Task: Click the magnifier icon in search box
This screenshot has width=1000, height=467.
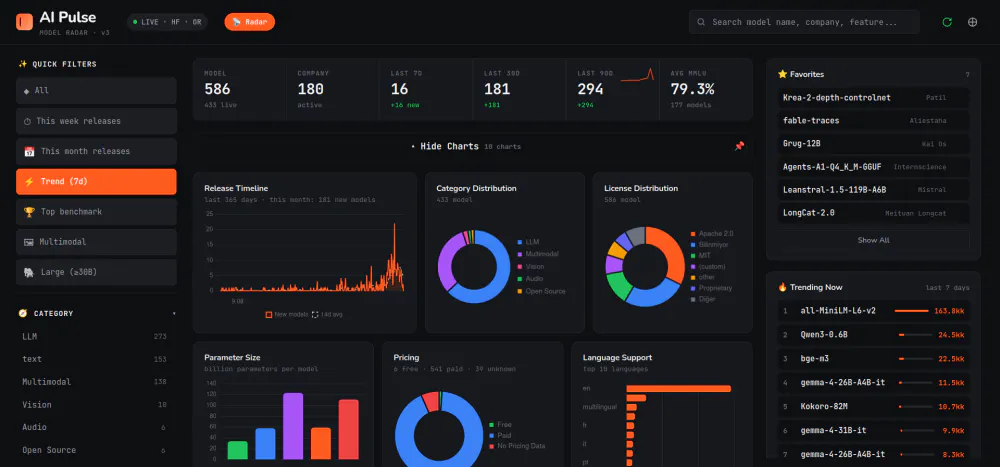Action: (702, 22)
